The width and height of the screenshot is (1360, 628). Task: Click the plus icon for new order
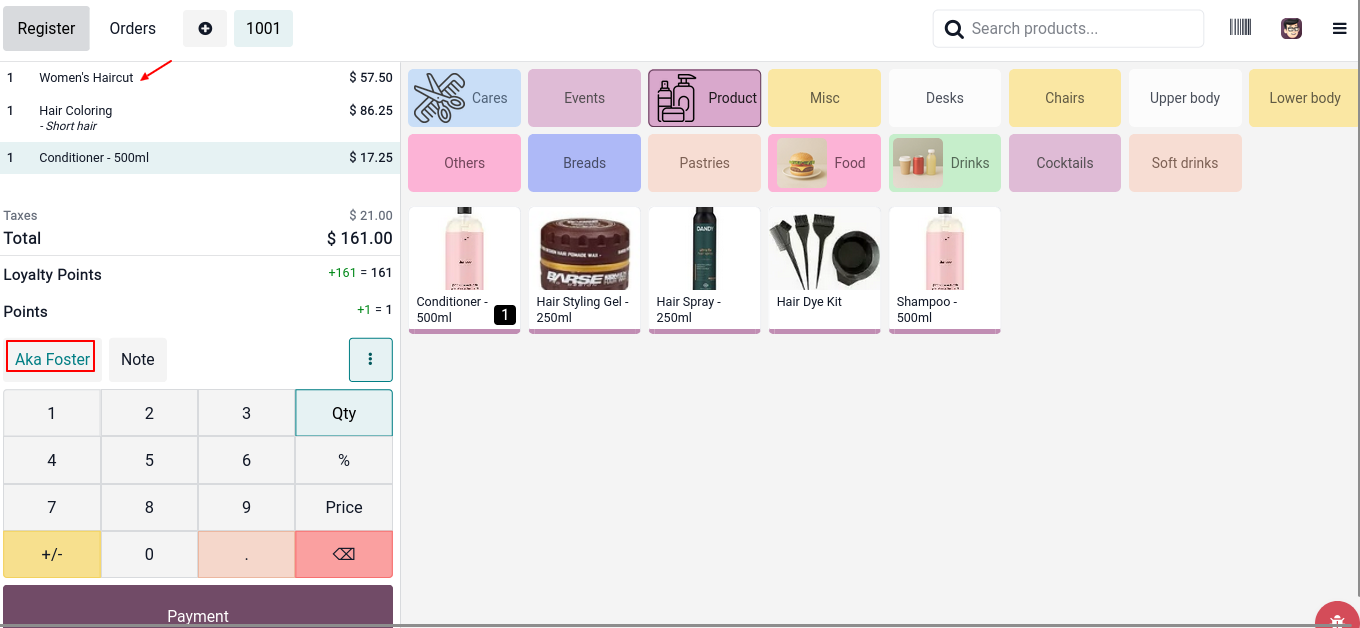tap(205, 28)
